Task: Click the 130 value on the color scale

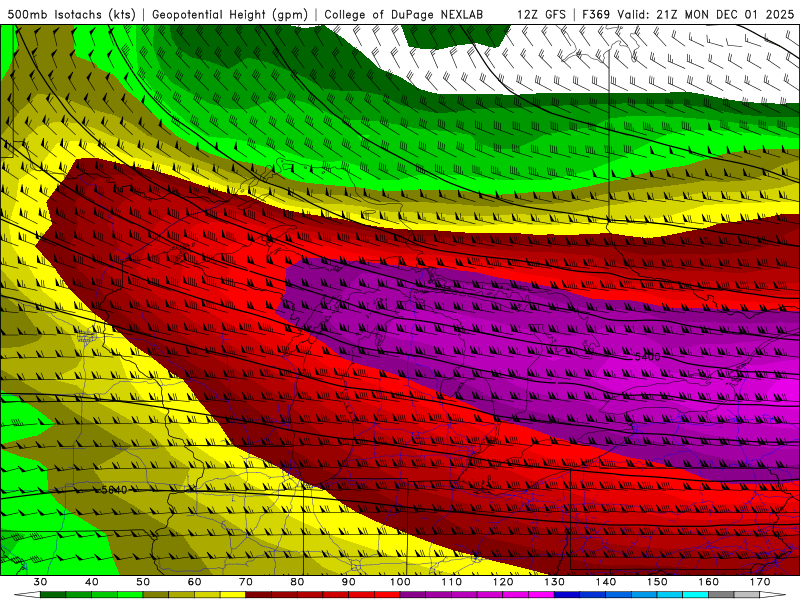Action: coord(555,582)
